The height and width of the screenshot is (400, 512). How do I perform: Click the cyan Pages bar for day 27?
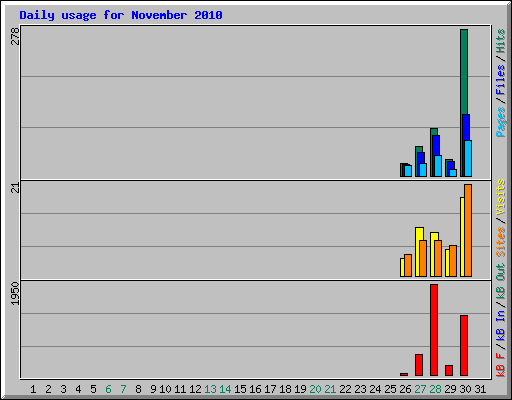(423, 170)
